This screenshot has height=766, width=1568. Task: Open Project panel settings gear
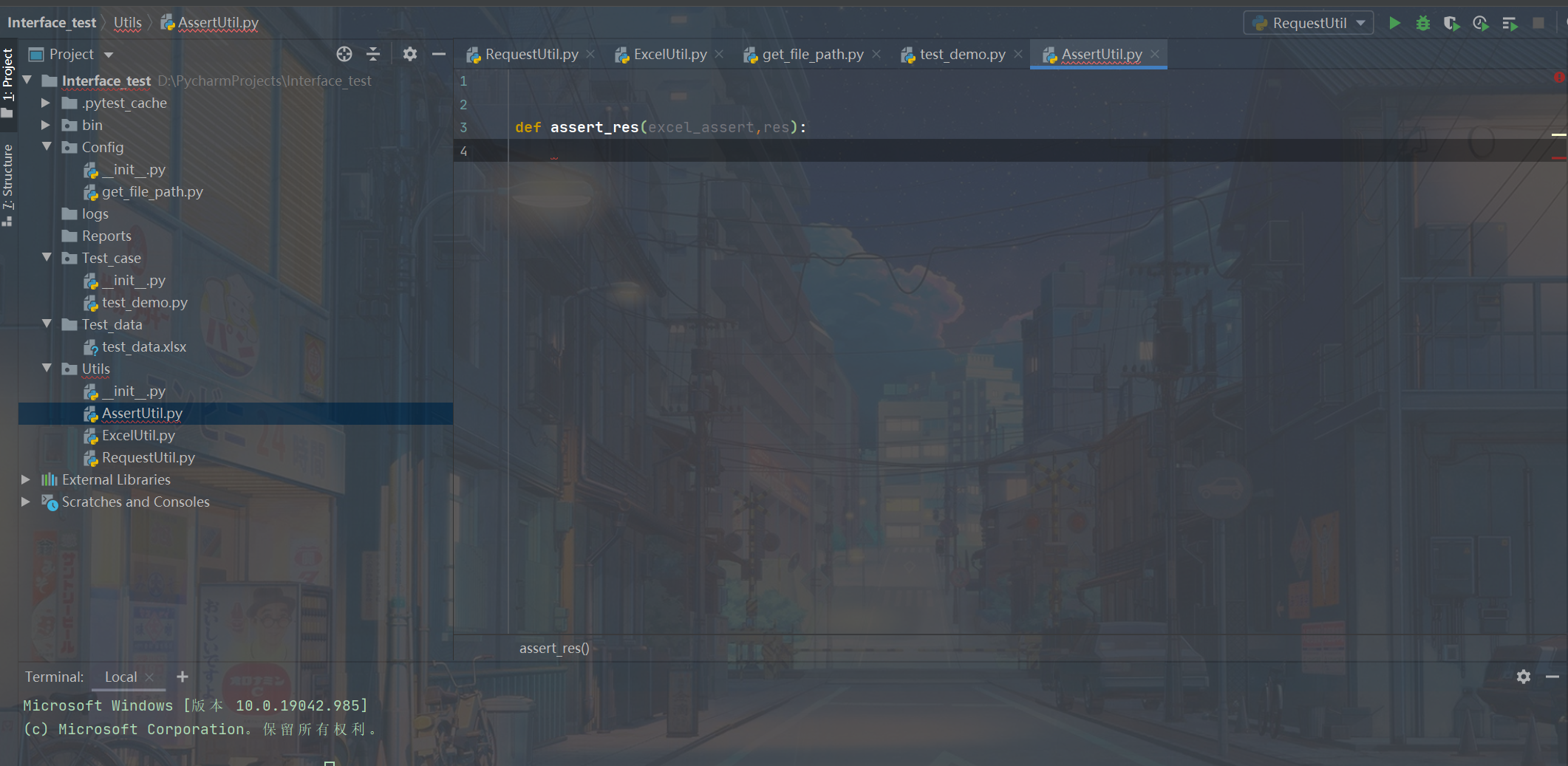click(x=410, y=54)
